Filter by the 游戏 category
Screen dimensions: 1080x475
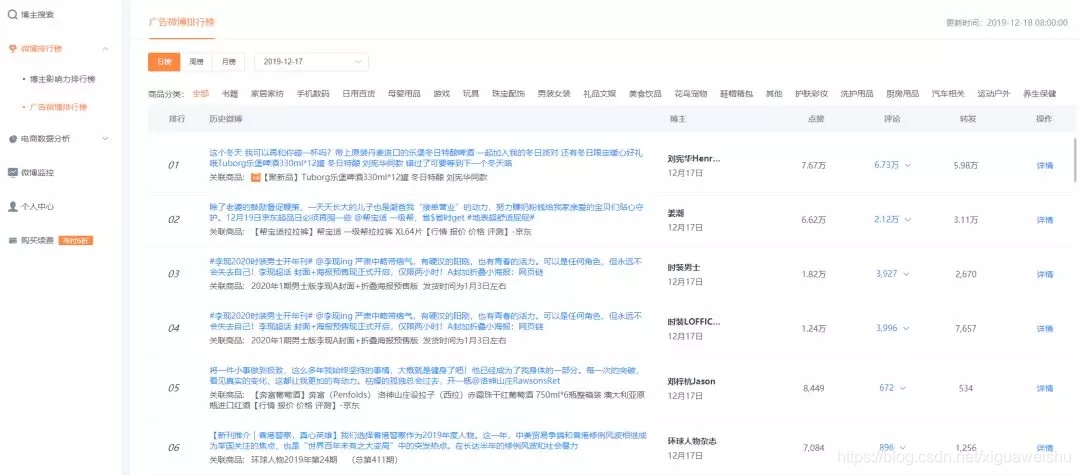pyautogui.click(x=442, y=94)
